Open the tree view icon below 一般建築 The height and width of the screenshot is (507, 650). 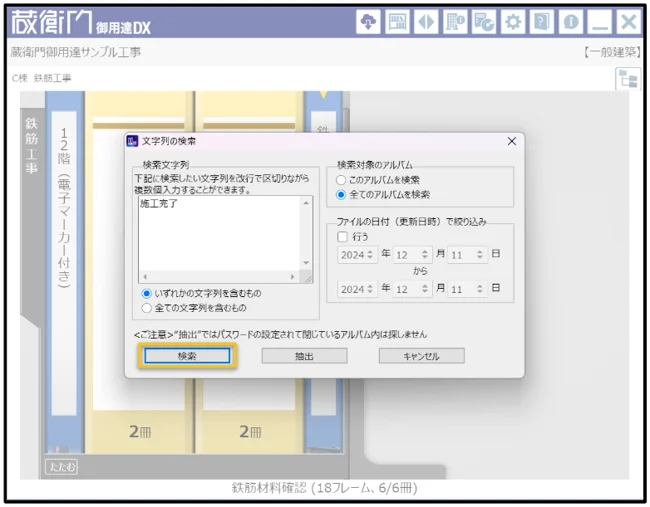coord(628,81)
